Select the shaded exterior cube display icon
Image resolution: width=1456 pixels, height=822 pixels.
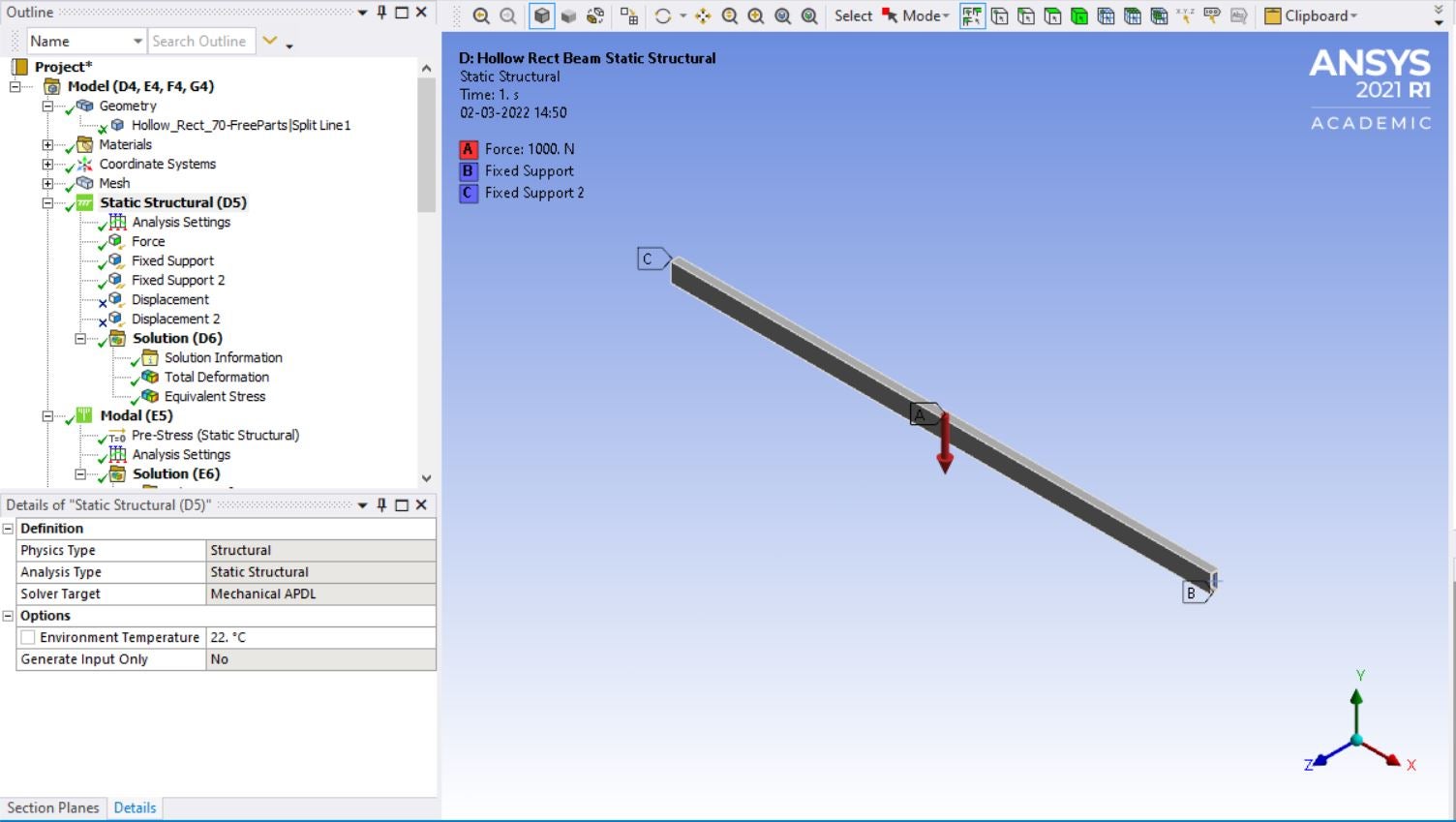point(542,15)
